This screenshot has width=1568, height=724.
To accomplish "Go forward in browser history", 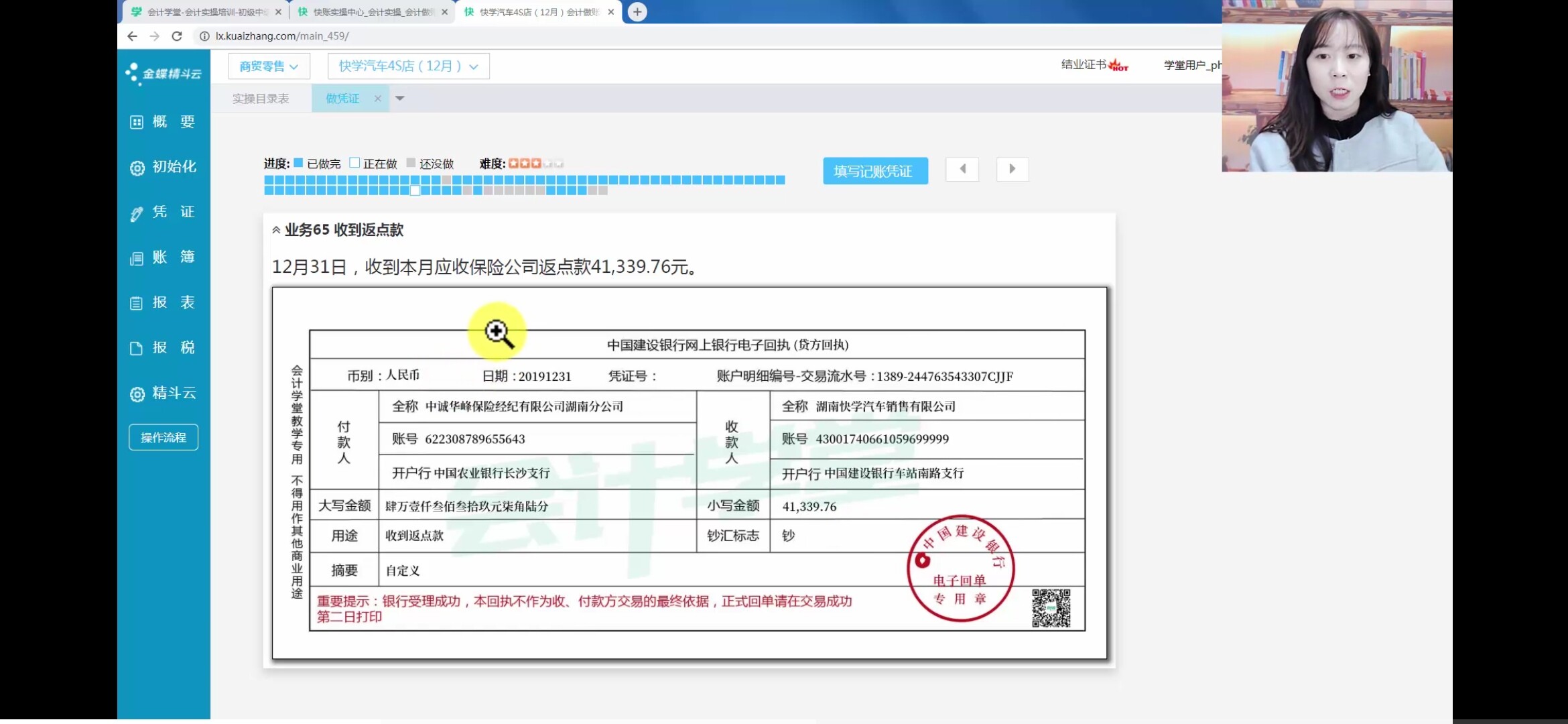I will point(155,36).
